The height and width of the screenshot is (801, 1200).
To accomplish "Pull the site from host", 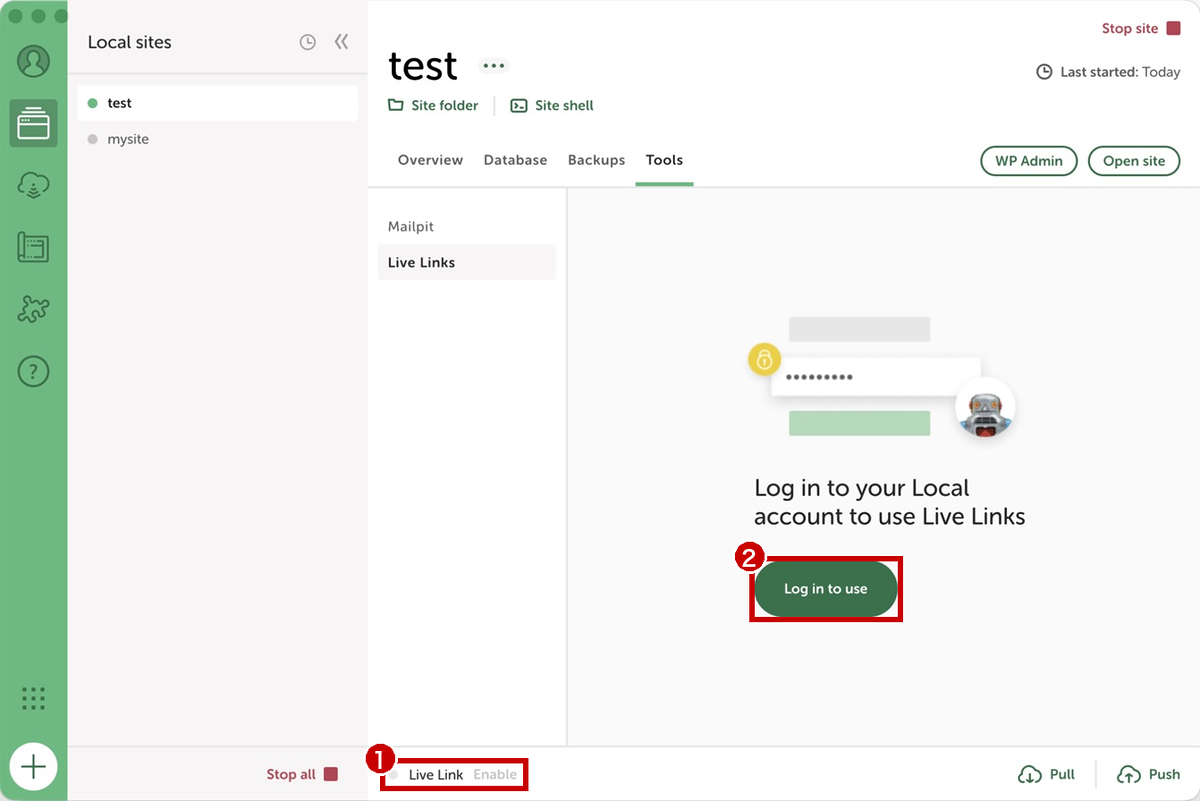I will point(1046,775).
